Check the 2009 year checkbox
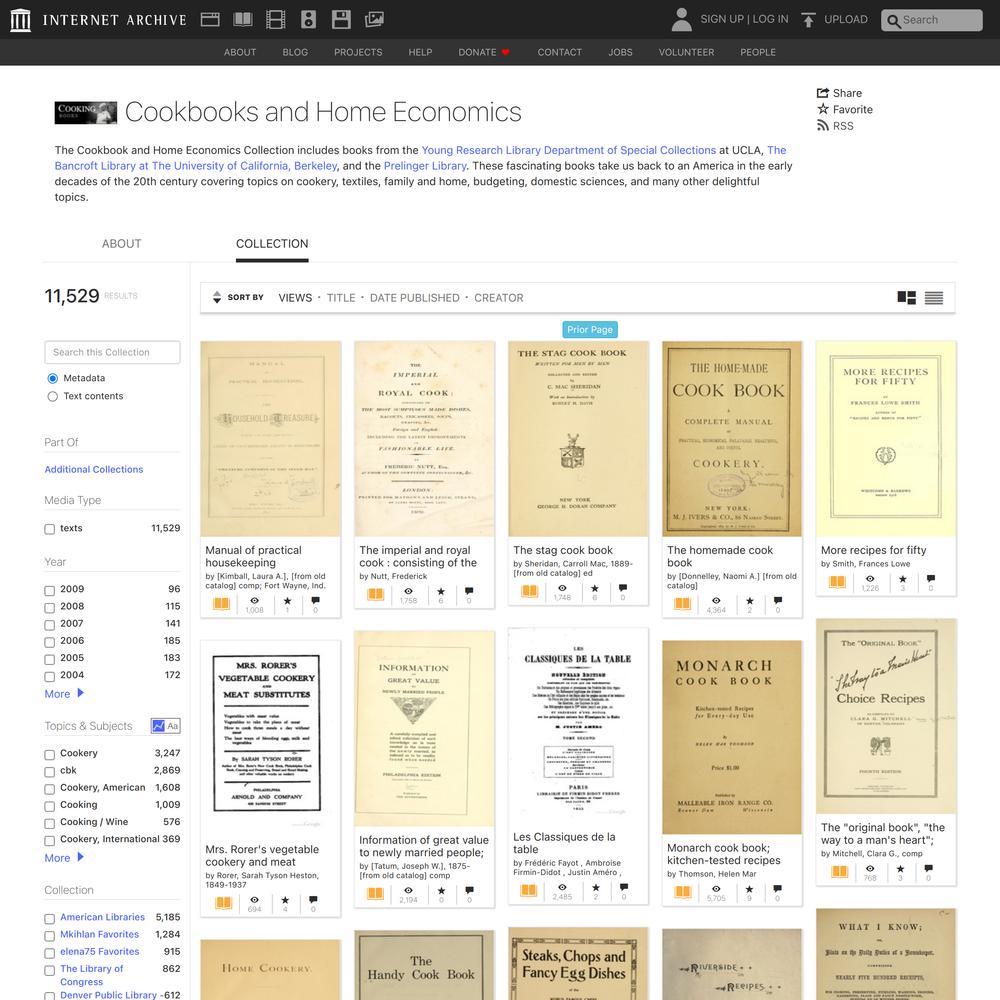1000x1000 pixels. (x=50, y=590)
